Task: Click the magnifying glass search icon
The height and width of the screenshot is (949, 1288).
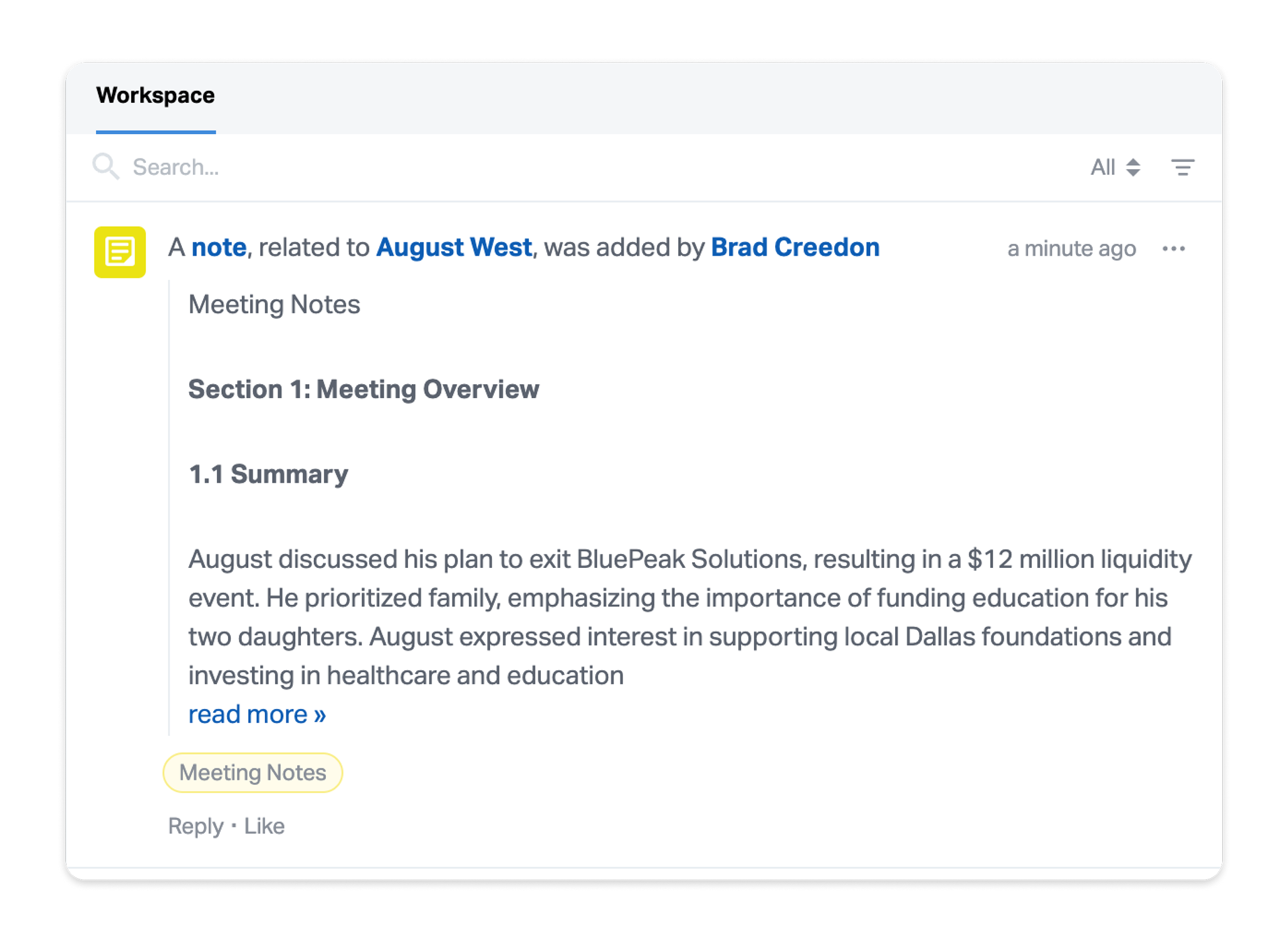Action: 105,167
